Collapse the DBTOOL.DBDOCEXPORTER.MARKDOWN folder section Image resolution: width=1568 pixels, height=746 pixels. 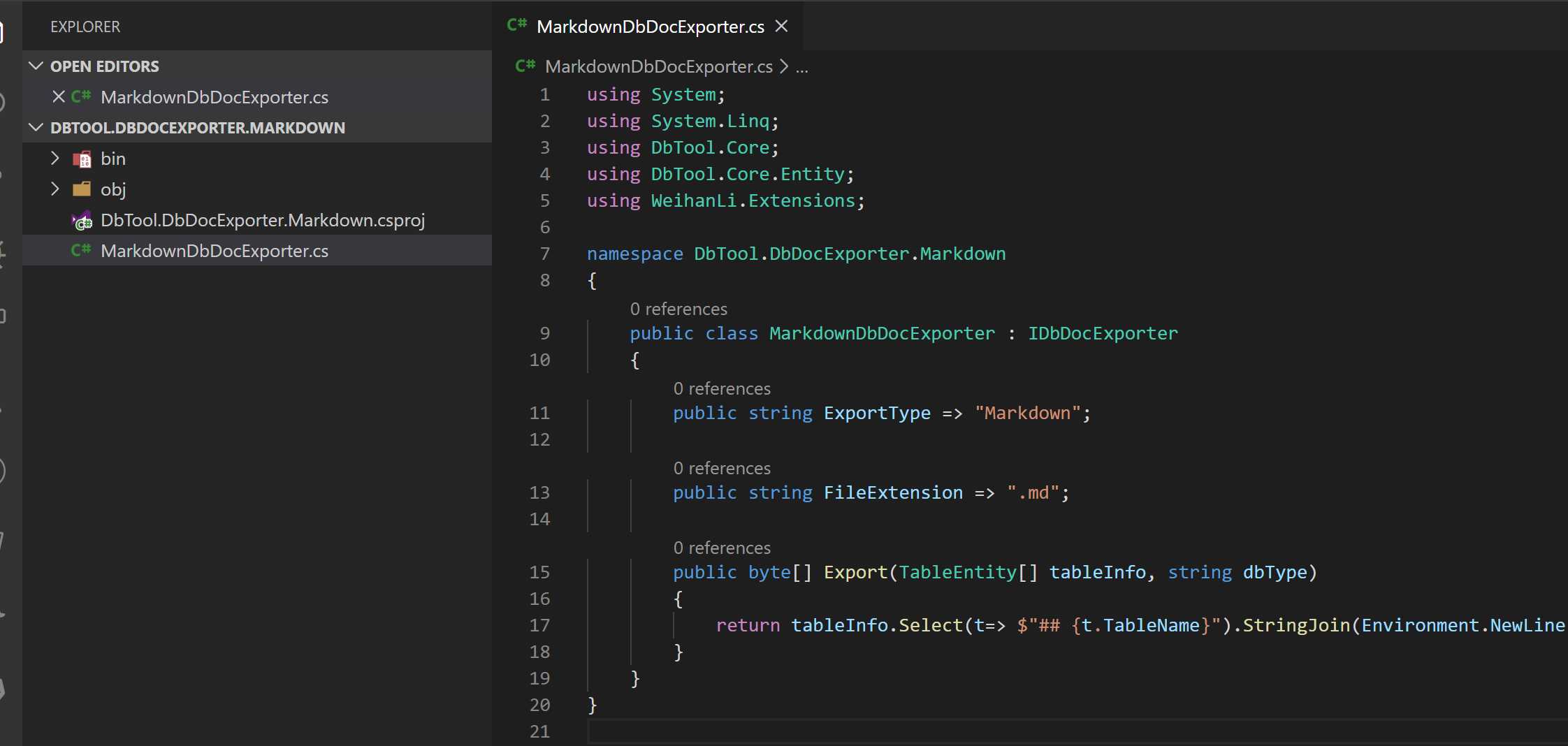pos(36,127)
